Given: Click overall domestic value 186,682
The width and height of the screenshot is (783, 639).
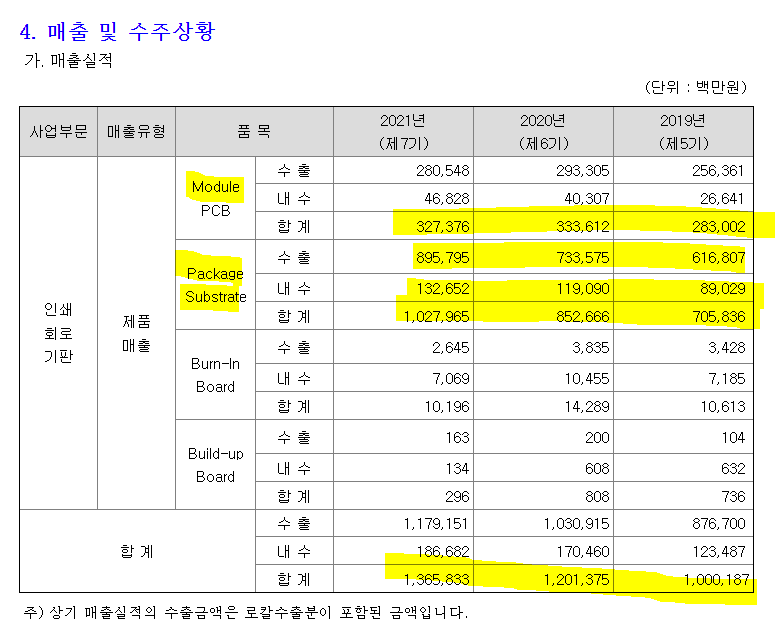Looking at the screenshot, I should tap(443, 551).
